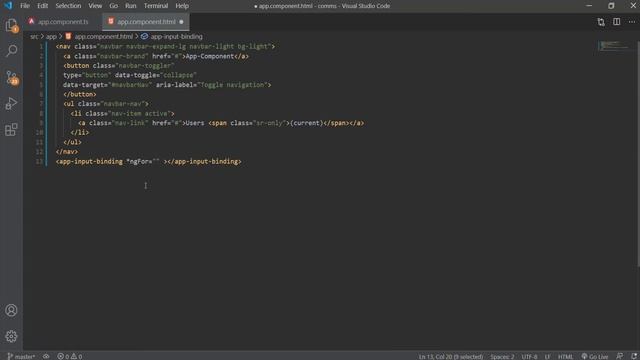640x360 pixels.
Task: Open the Manage gear icon
Action: pos(11,336)
